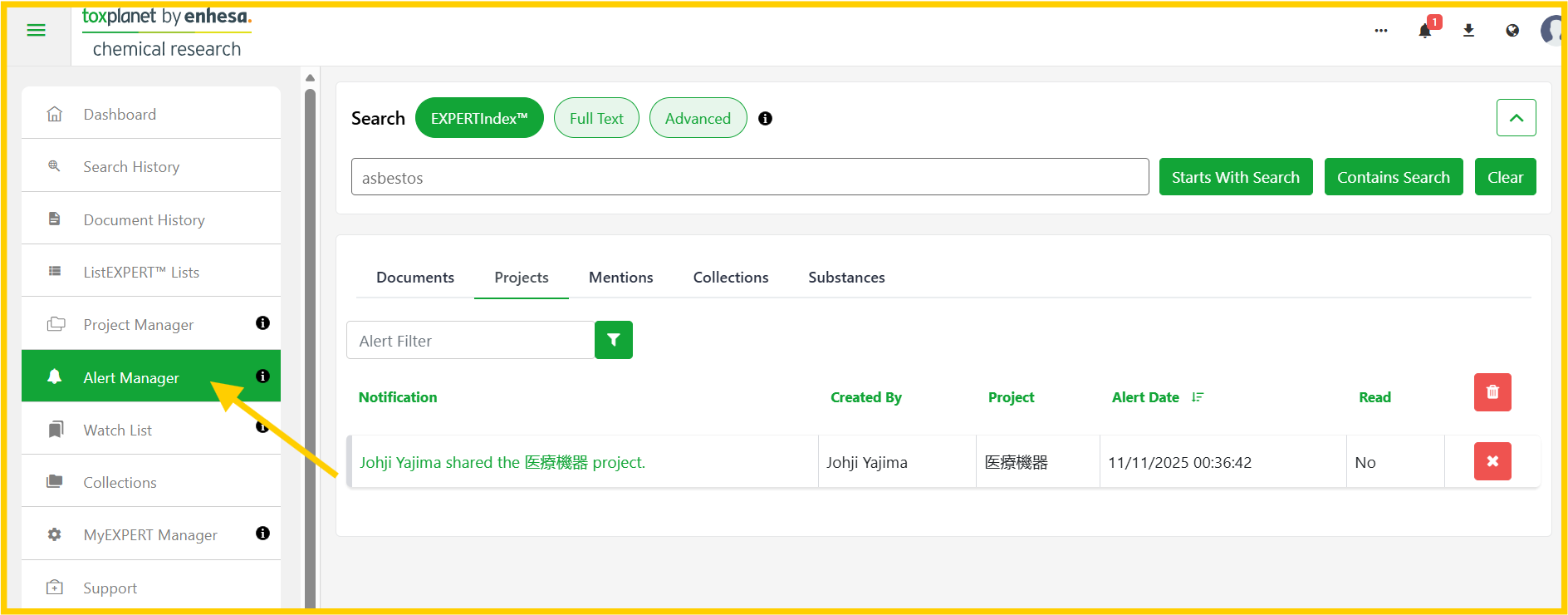
Task: Click the green Alert Filter funnel button
Action: 613,340
